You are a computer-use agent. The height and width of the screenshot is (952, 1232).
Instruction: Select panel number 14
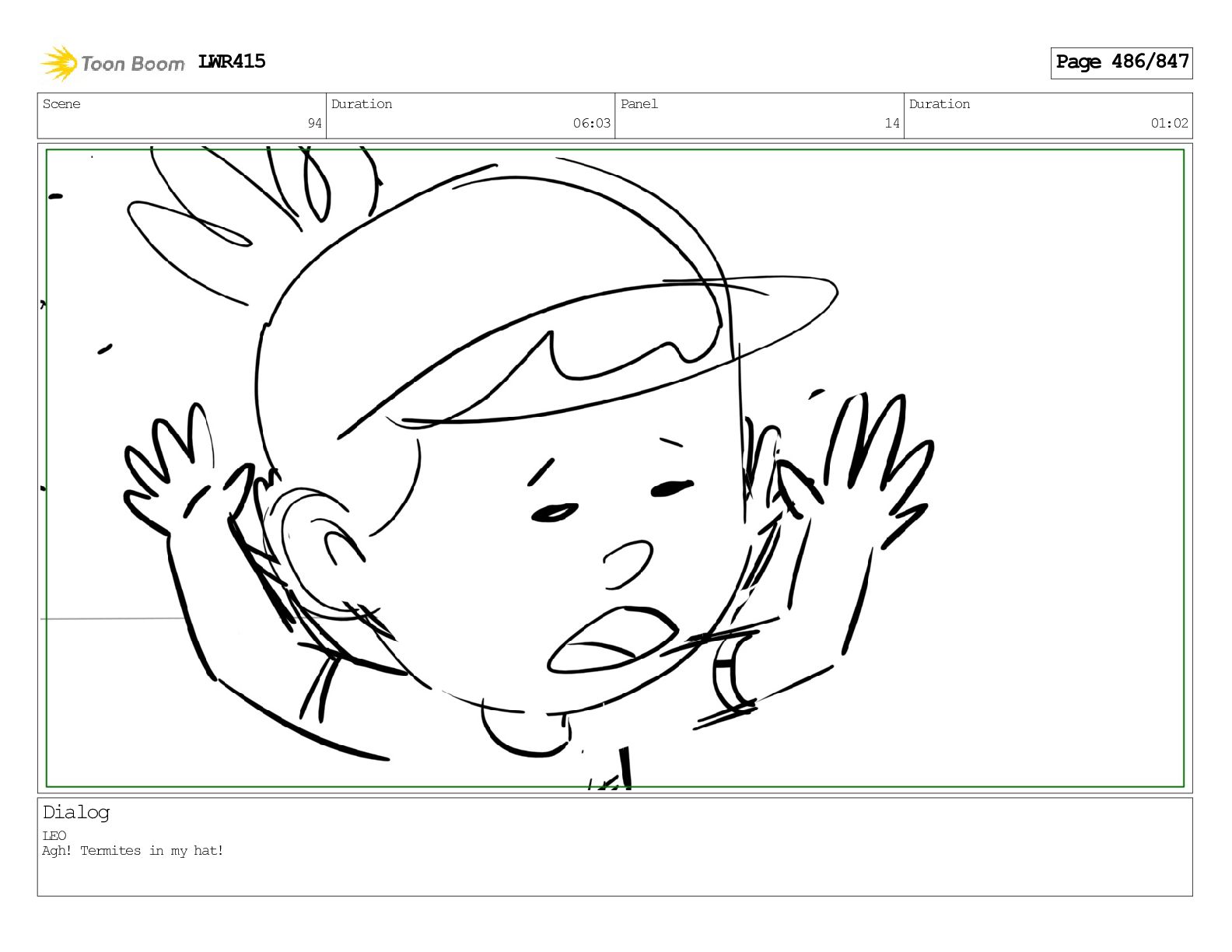coord(892,123)
